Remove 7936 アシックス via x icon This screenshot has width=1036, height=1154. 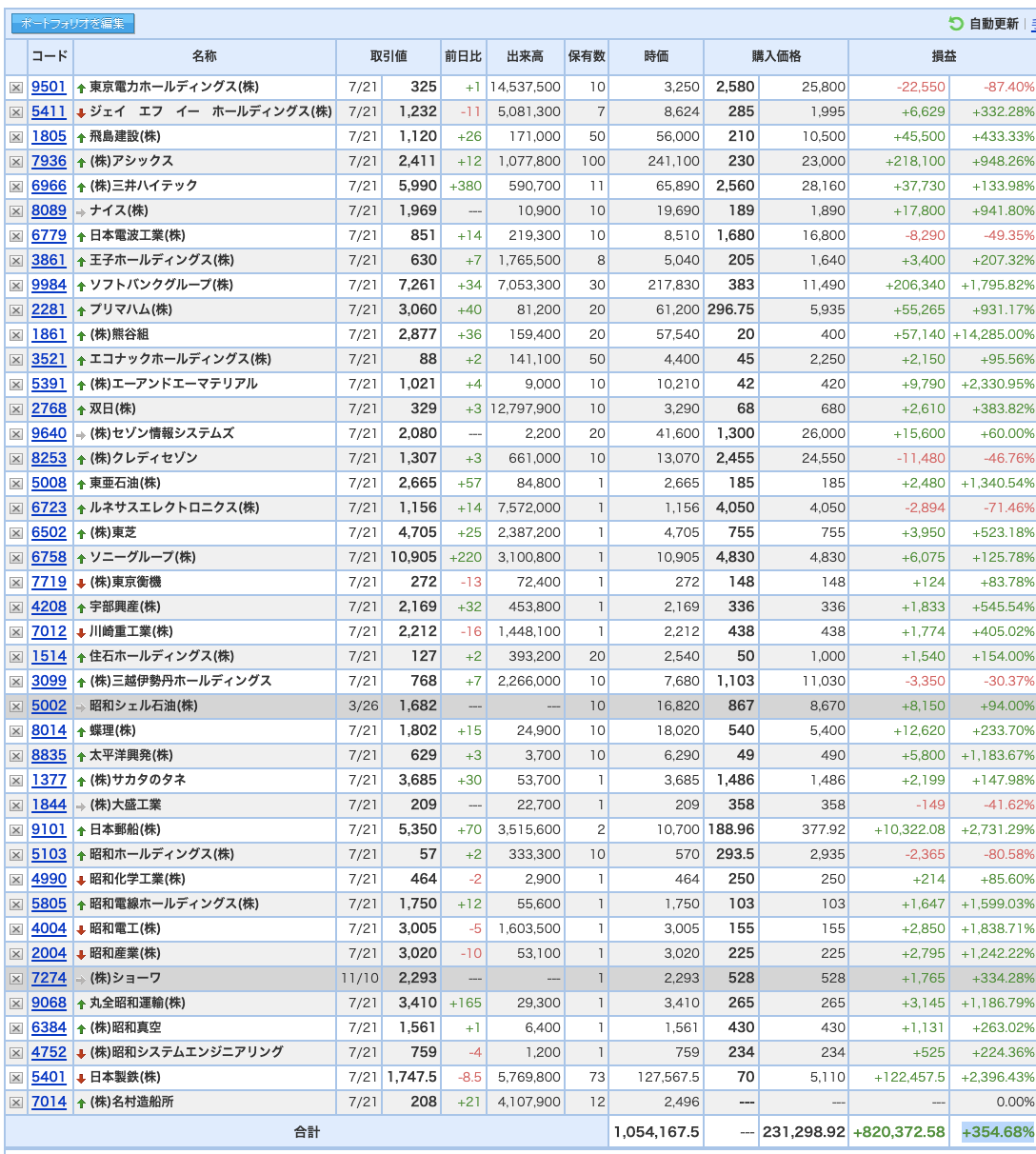16,162
